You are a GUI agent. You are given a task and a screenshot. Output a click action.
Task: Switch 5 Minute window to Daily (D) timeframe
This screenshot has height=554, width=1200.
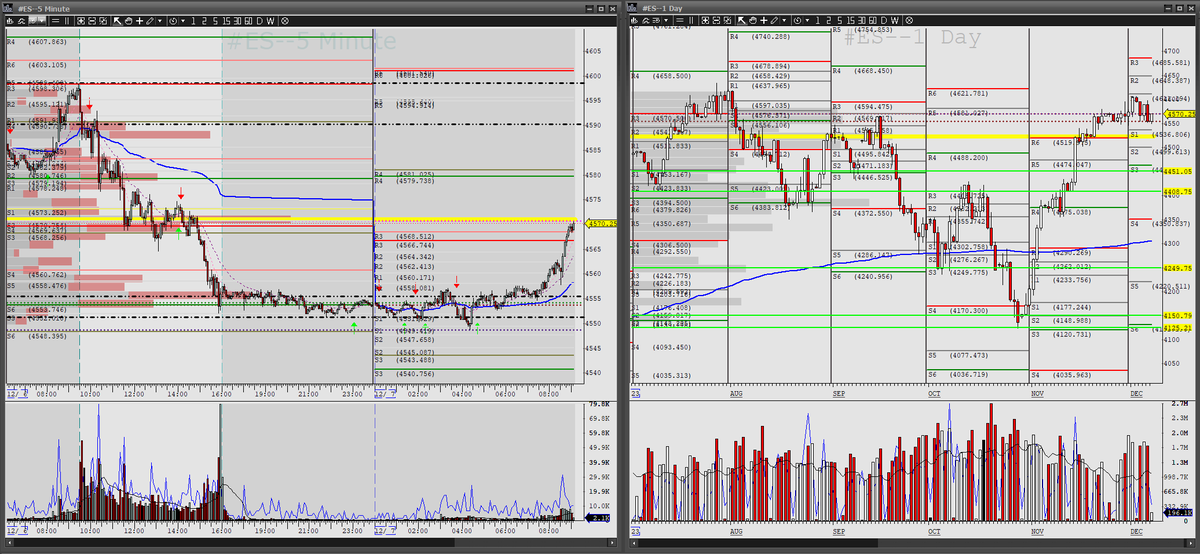tap(260, 21)
